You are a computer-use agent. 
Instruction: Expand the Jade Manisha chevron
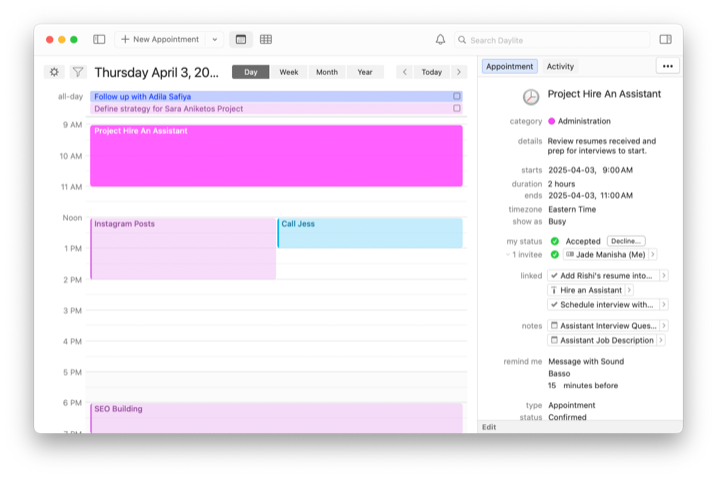tap(653, 255)
